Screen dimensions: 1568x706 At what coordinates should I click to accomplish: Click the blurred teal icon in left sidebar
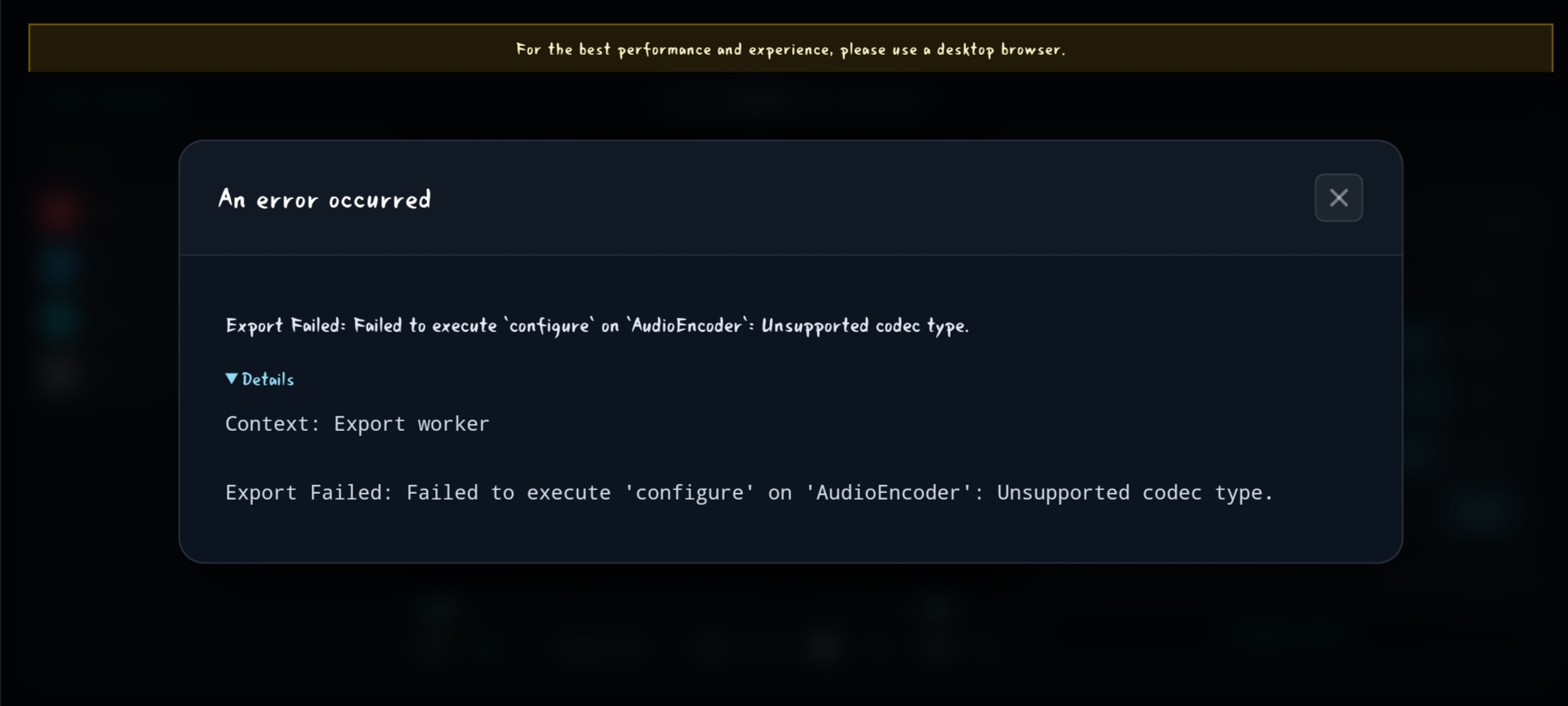(x=60, y=319)
